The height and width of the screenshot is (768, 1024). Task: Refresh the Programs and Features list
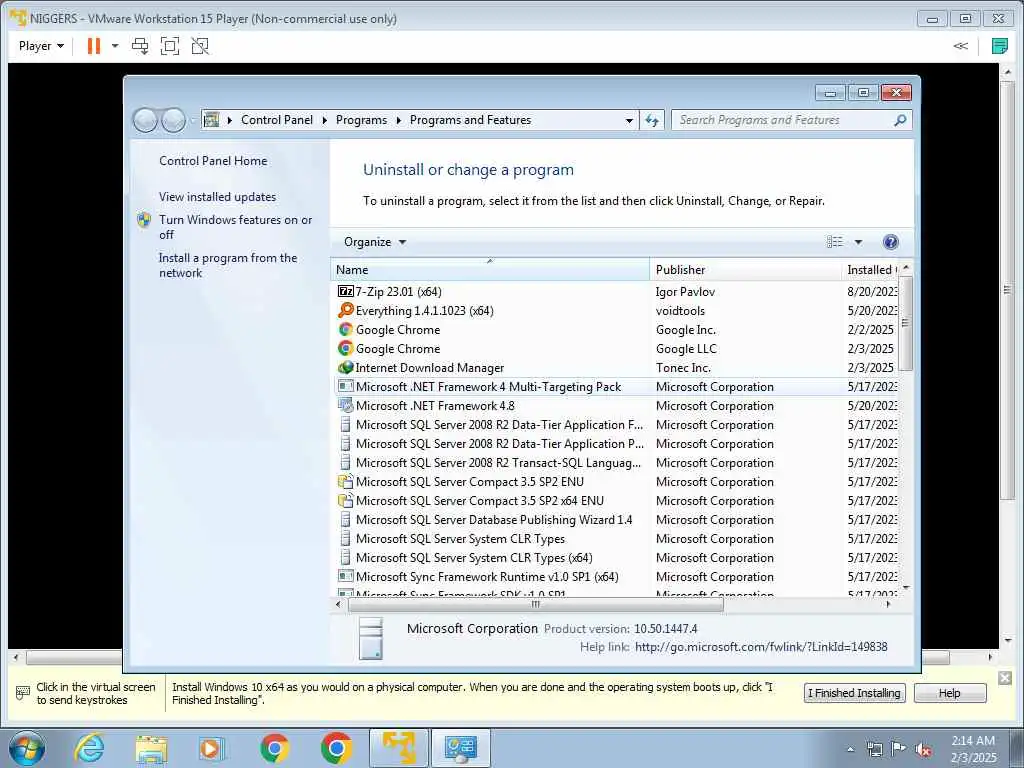(652, 120)
